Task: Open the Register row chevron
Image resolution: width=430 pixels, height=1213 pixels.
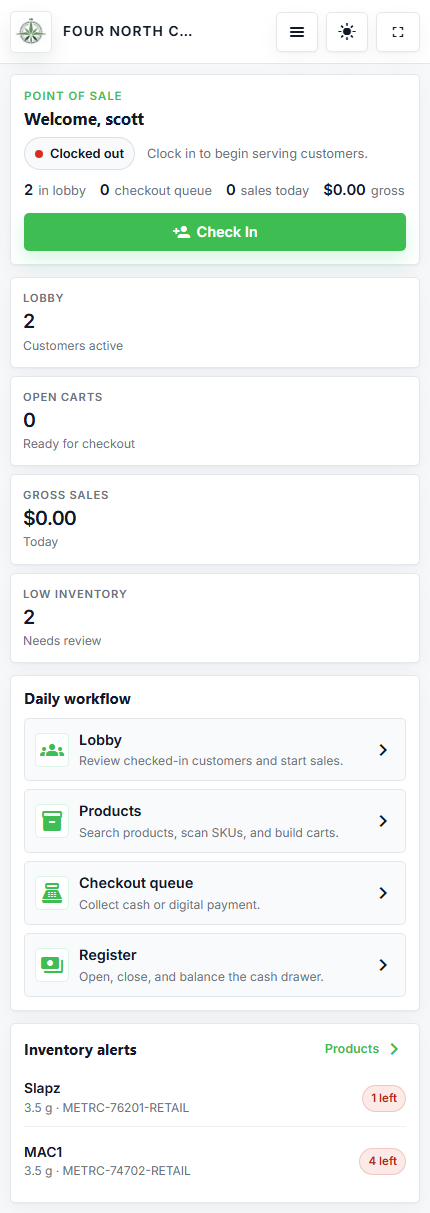Action: [383, 965]
